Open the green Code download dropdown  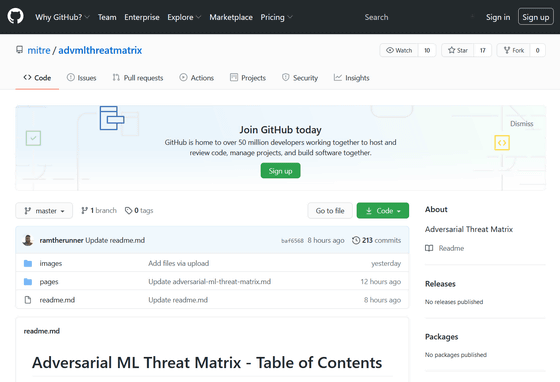pyautogui.click(x=382, y=211)
